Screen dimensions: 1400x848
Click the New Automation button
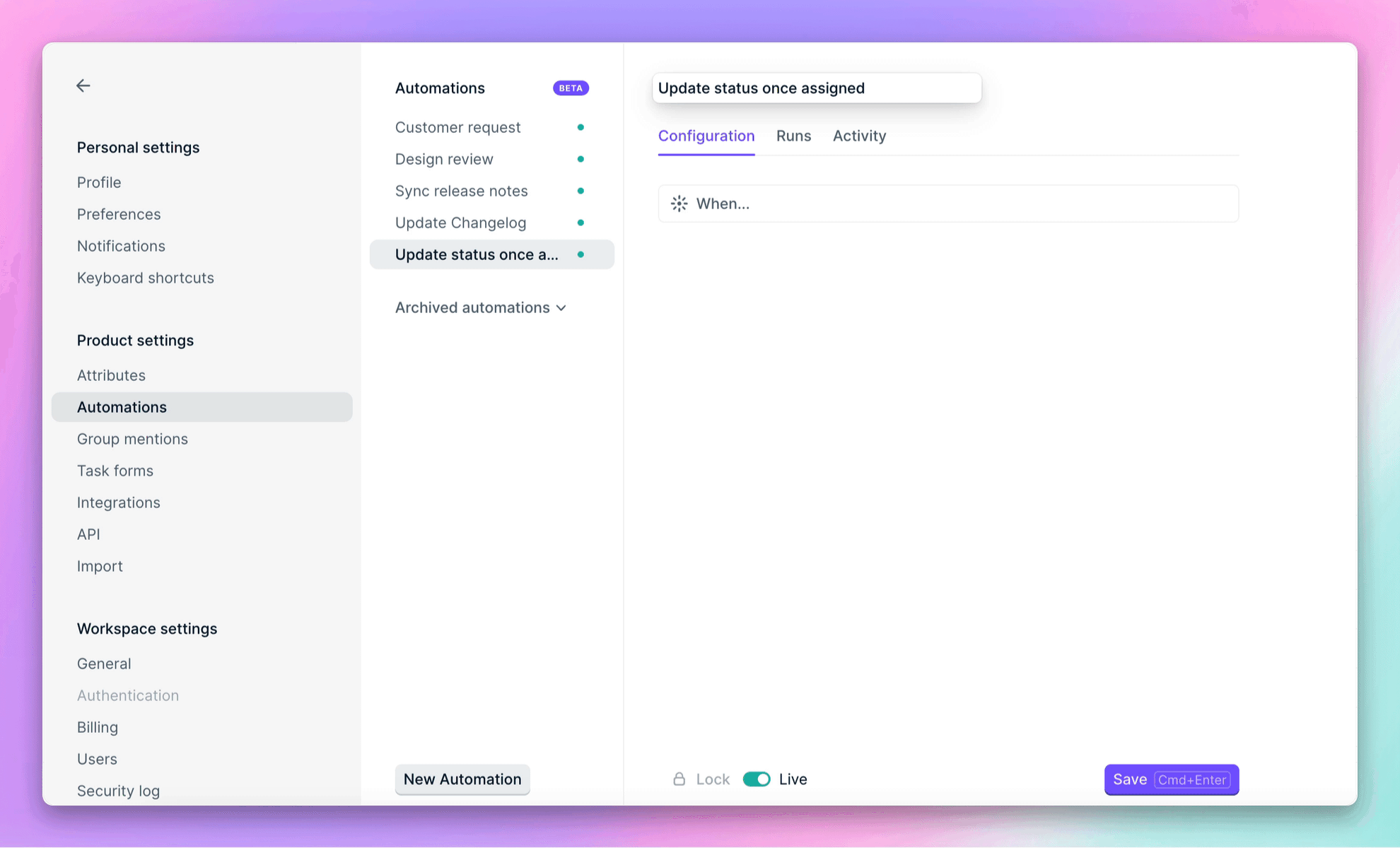[462, 779]
